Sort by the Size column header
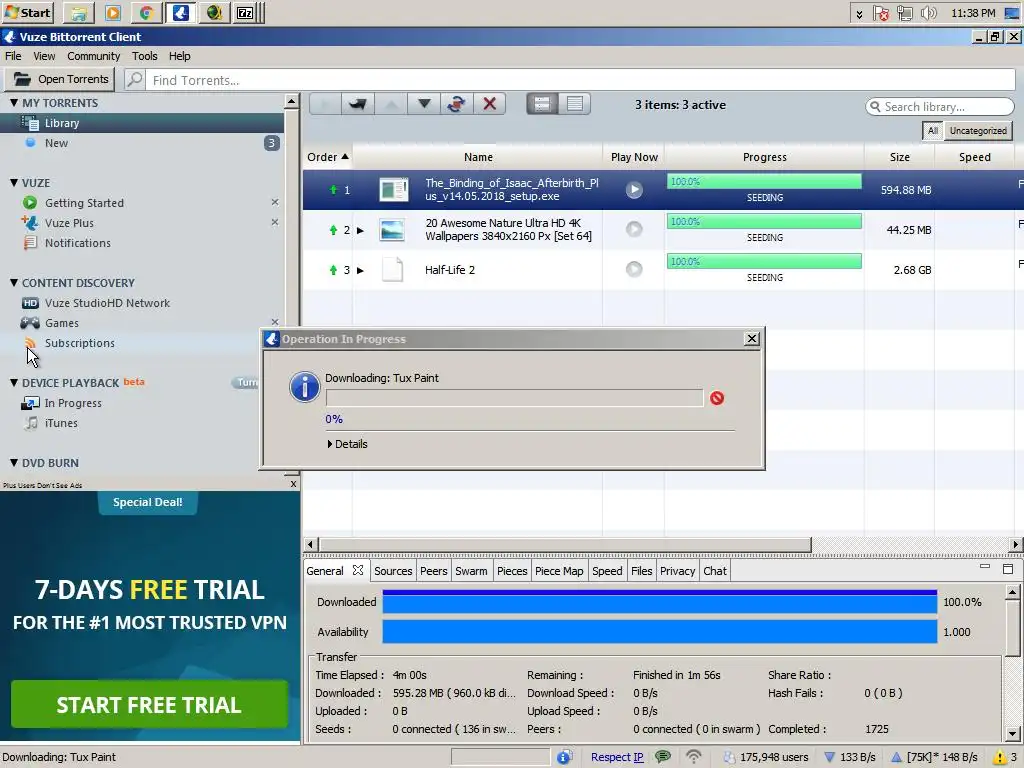Viewport: 1024px width, 768px height. point(899,157)
